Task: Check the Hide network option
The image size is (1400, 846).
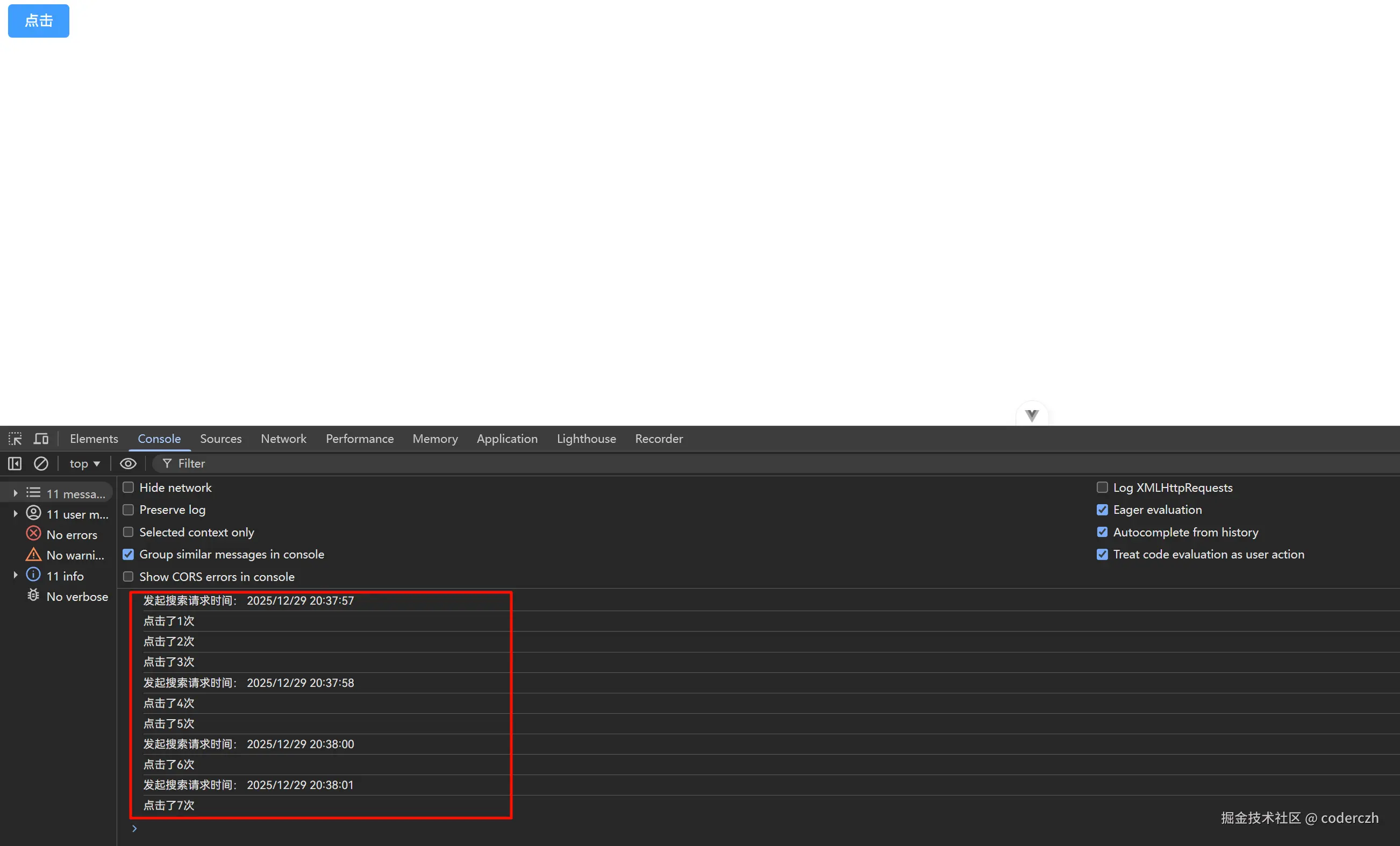Action: (x=128, y=487)
